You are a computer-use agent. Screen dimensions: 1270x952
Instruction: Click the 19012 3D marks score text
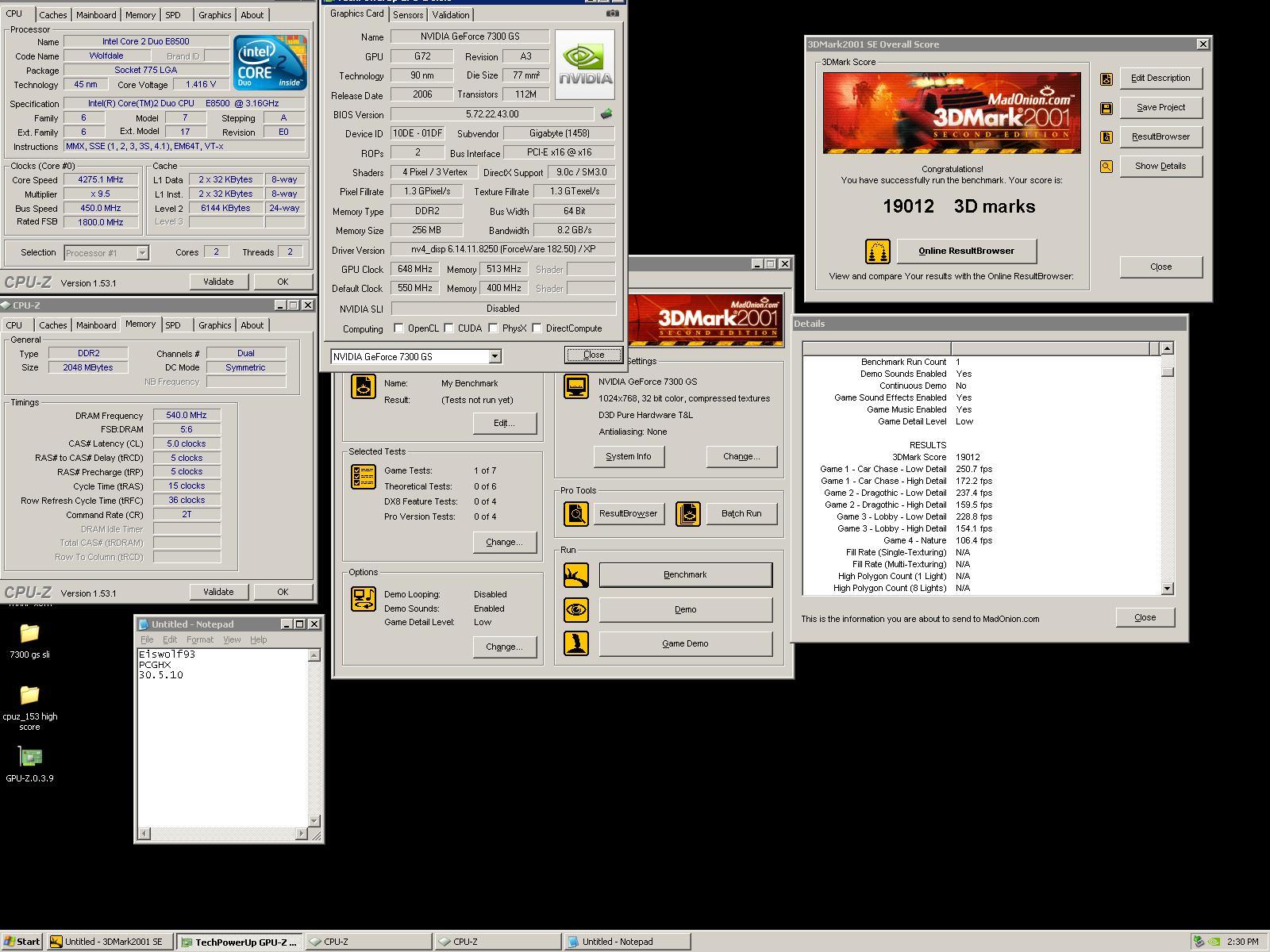point(959,206)
